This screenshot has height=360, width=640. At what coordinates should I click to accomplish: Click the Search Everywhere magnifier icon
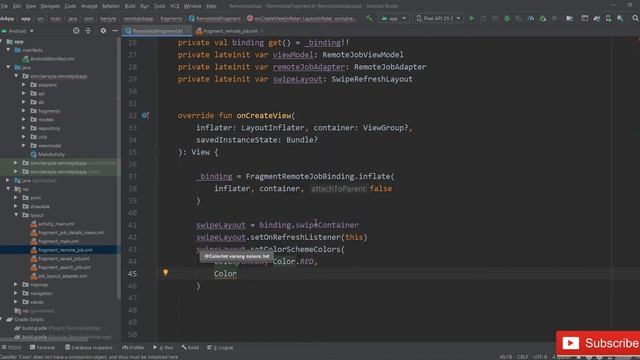(x=635, y=18)
